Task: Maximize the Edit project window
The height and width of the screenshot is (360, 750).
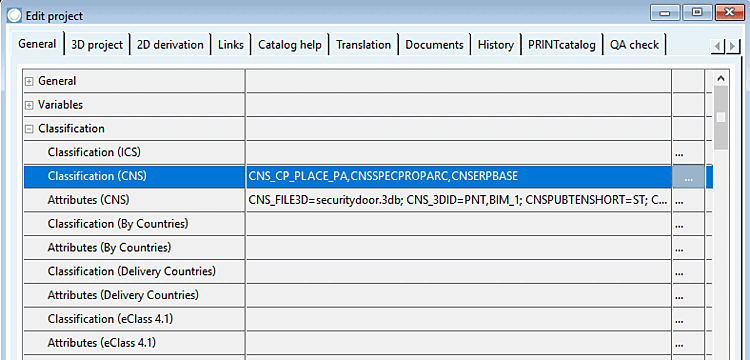Action: point(697,13)
